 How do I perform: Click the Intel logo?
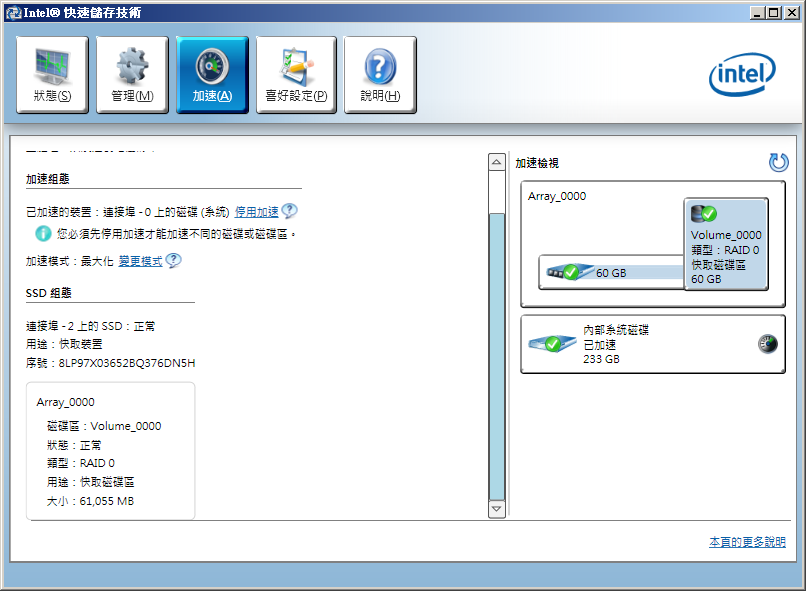(x=742, y=75)
